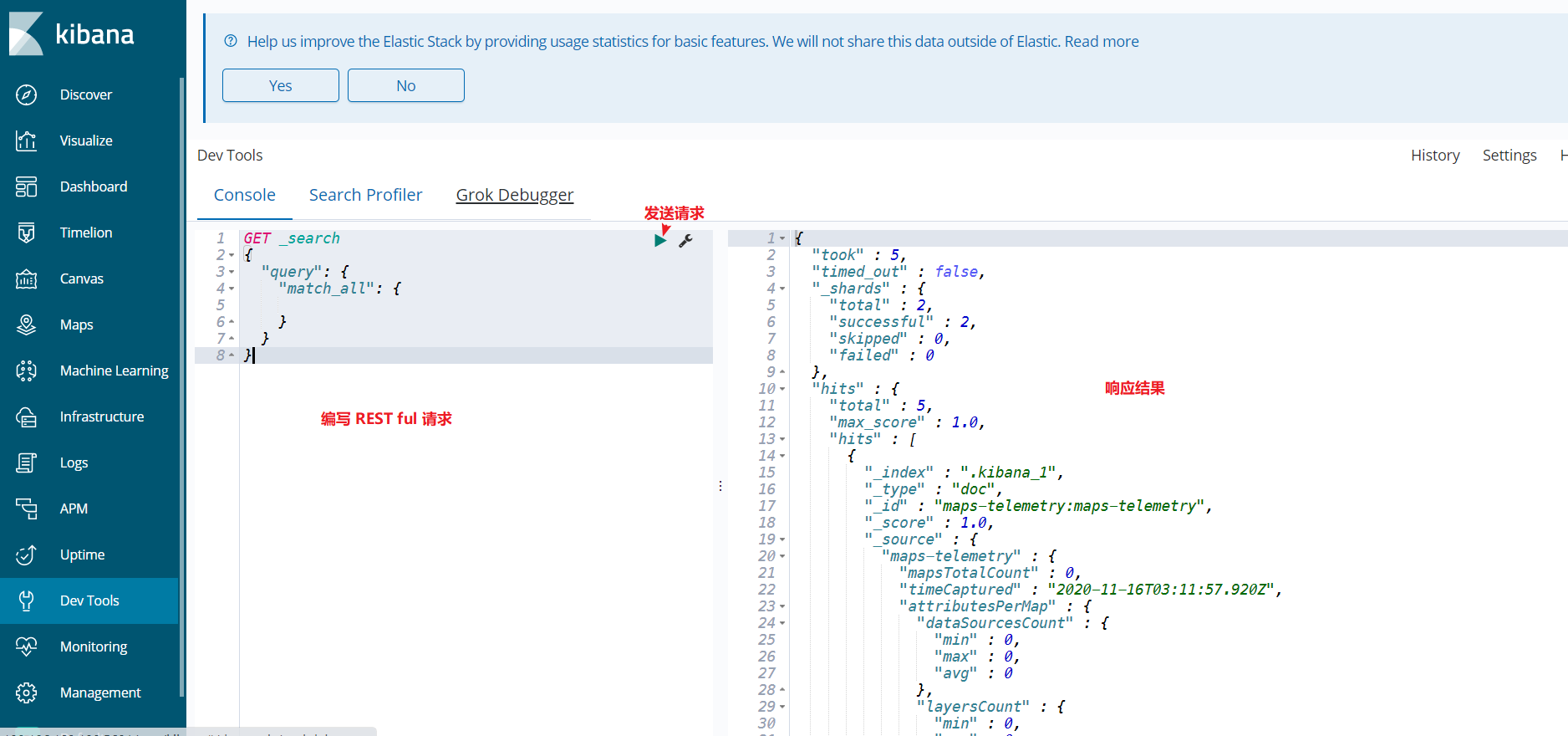Collapse the "layersCount" block in the response
The width and height of the screenshot is (1568, 736).
click(x=782, y=707)
